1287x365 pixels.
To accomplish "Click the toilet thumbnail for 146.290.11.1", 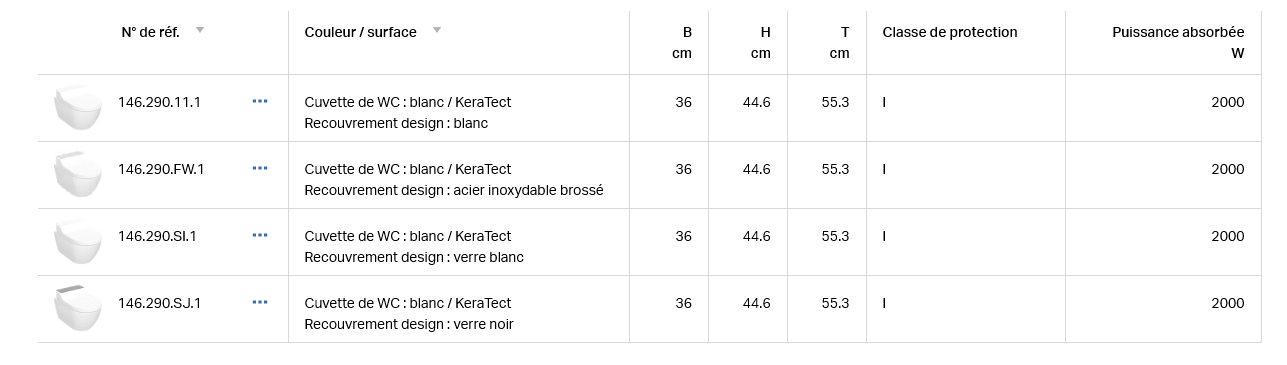I will pos(77,108).
